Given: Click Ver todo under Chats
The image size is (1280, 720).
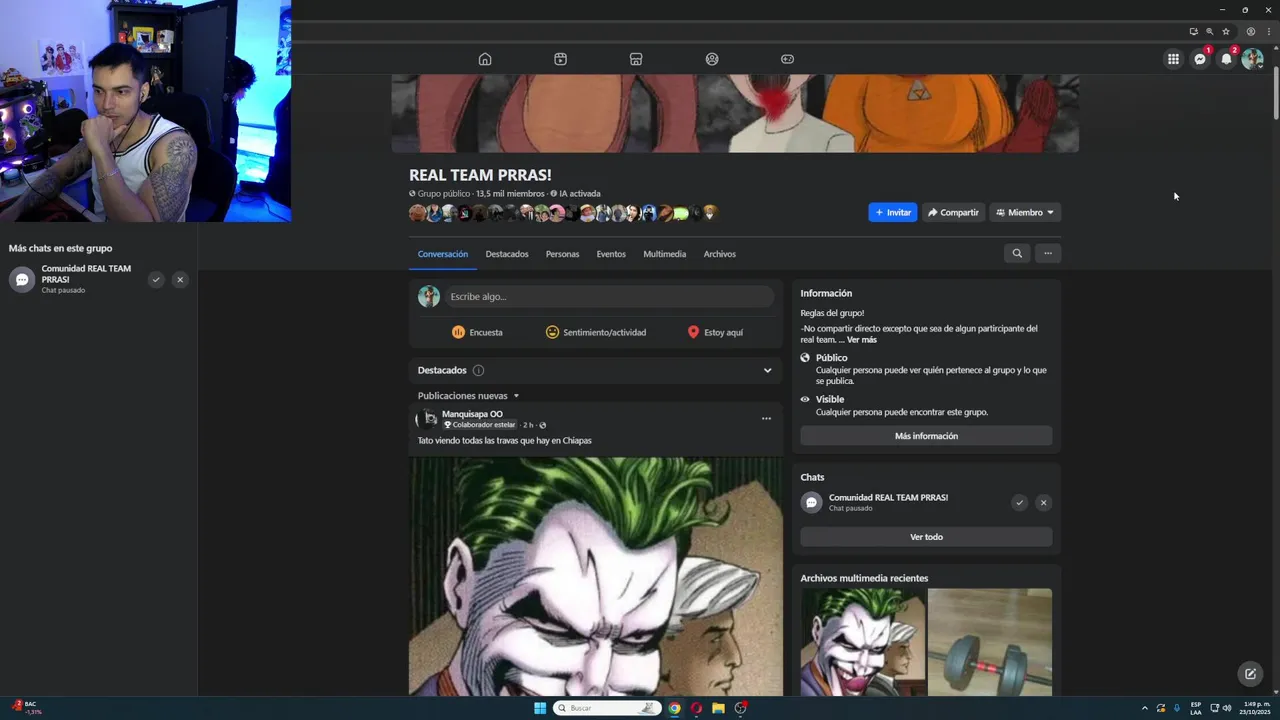Looking at the screenshot, I should pos(926,537).
